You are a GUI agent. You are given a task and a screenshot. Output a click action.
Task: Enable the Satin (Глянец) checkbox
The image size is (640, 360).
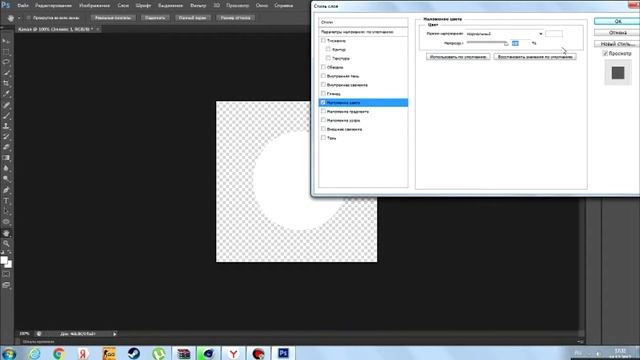click(323, 93)
